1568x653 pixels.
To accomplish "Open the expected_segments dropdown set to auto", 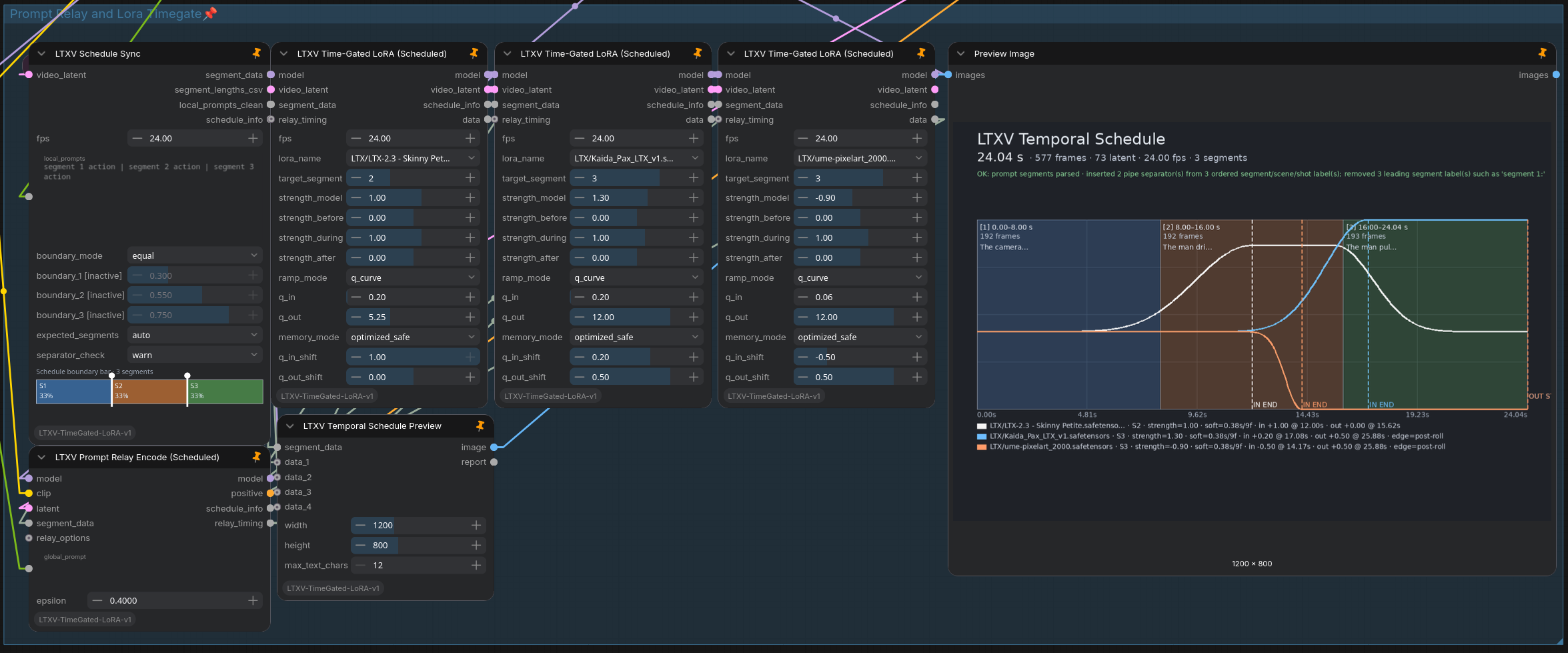I will (195, 336).
